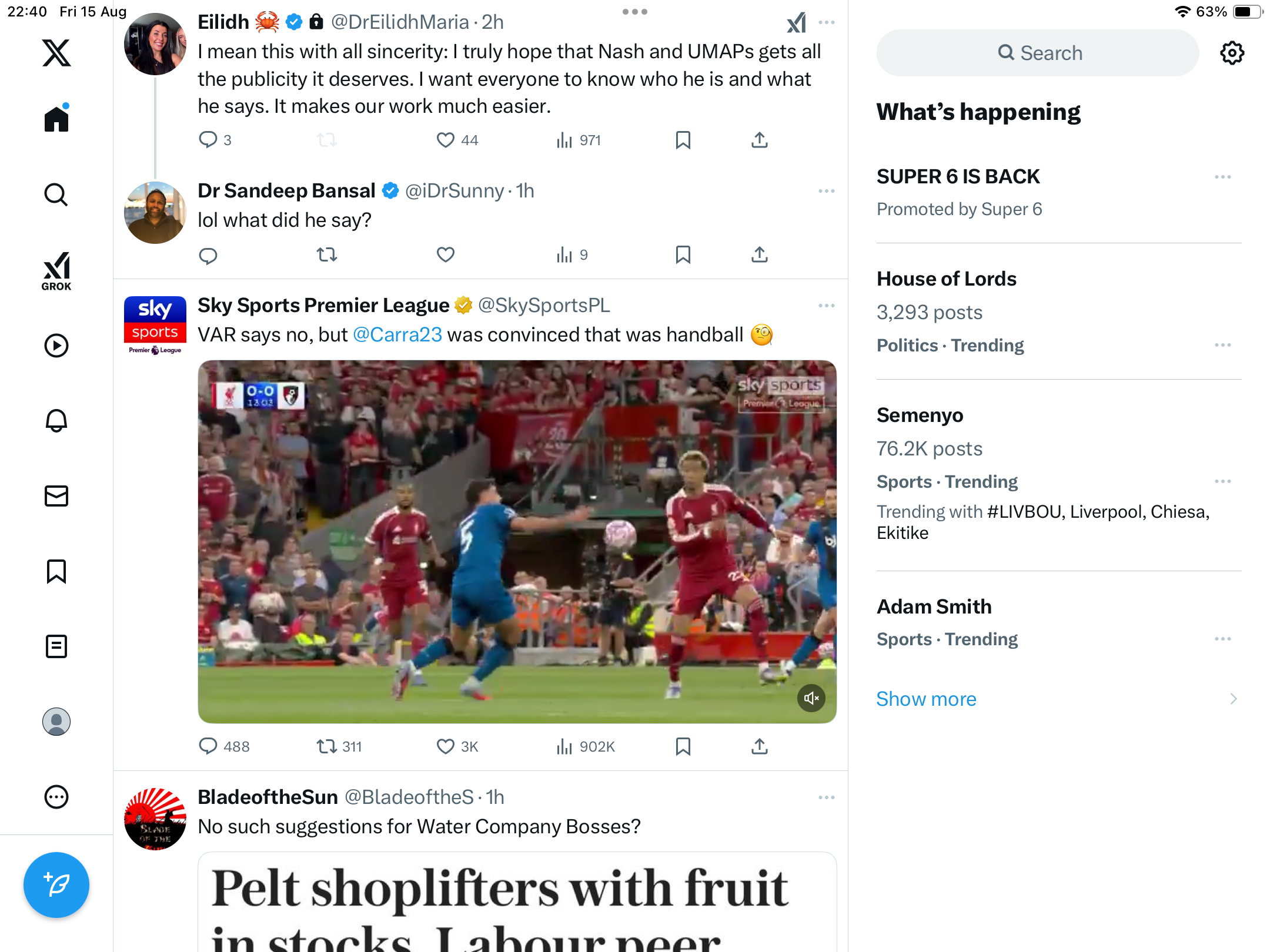Open the Semenyo trending topic
This screenshot has height=952, width=1270.
(920, 415)
